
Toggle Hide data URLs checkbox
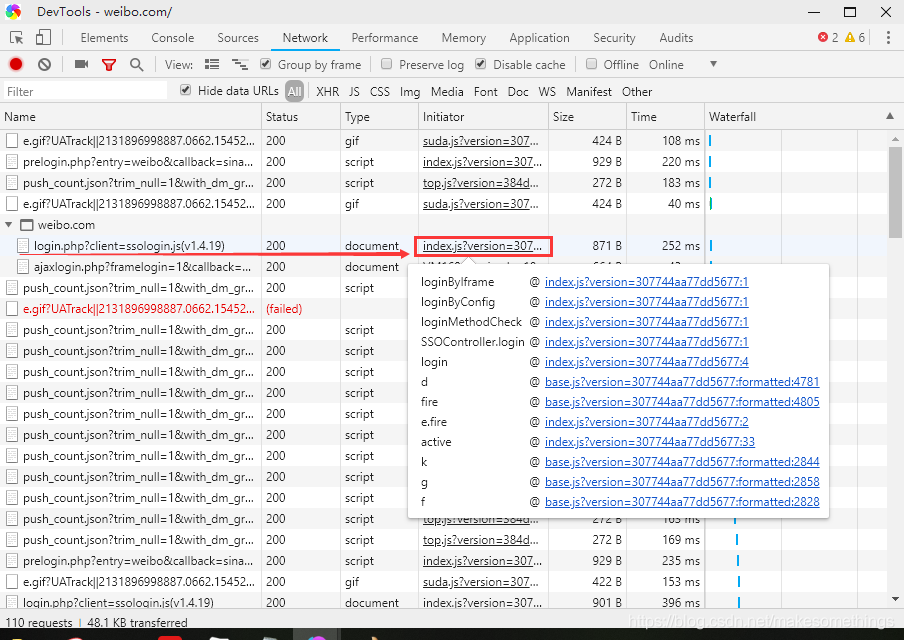point(186,90)
